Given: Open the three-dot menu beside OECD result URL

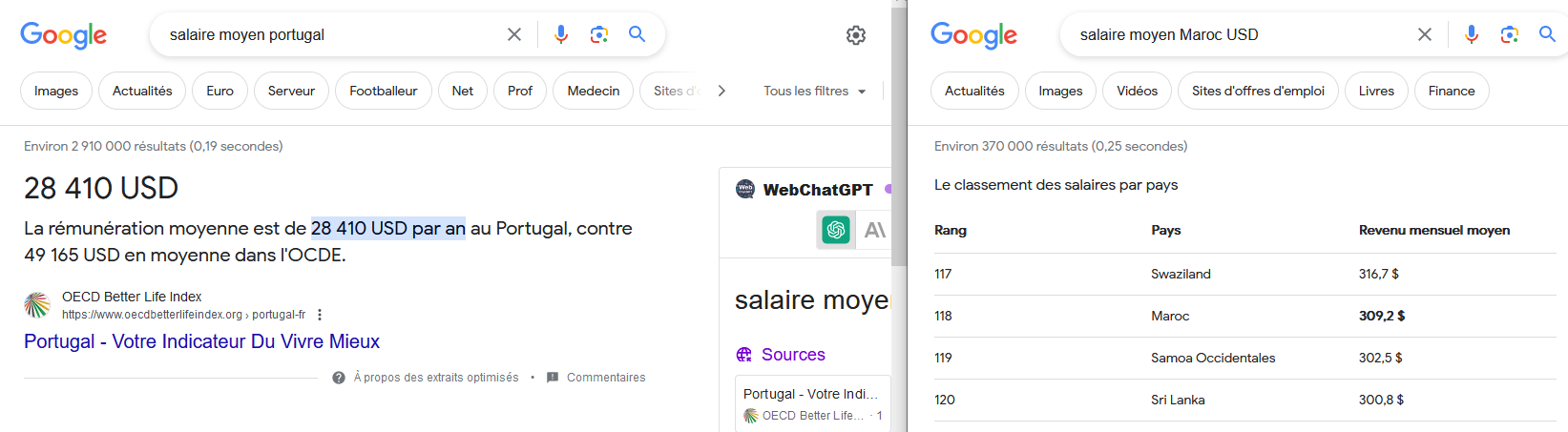Looking at the screenshot, I should point(320,315).
